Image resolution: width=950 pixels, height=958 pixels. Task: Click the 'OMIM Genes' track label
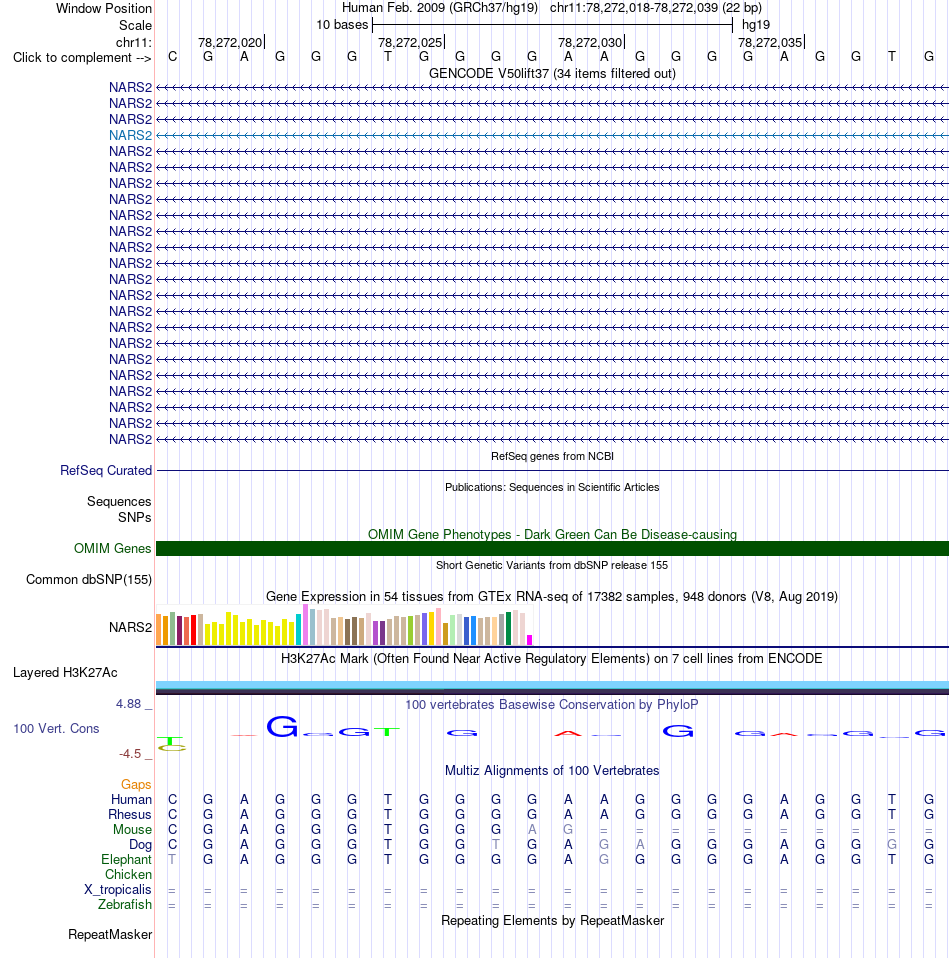(x=112, y=549)
